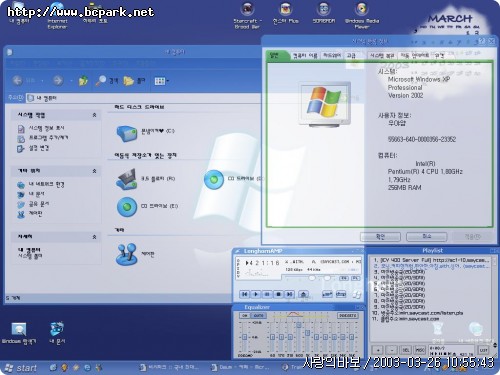
Task: Open Shared Documents link in Other Places
Action: click(x=33, y=204)
